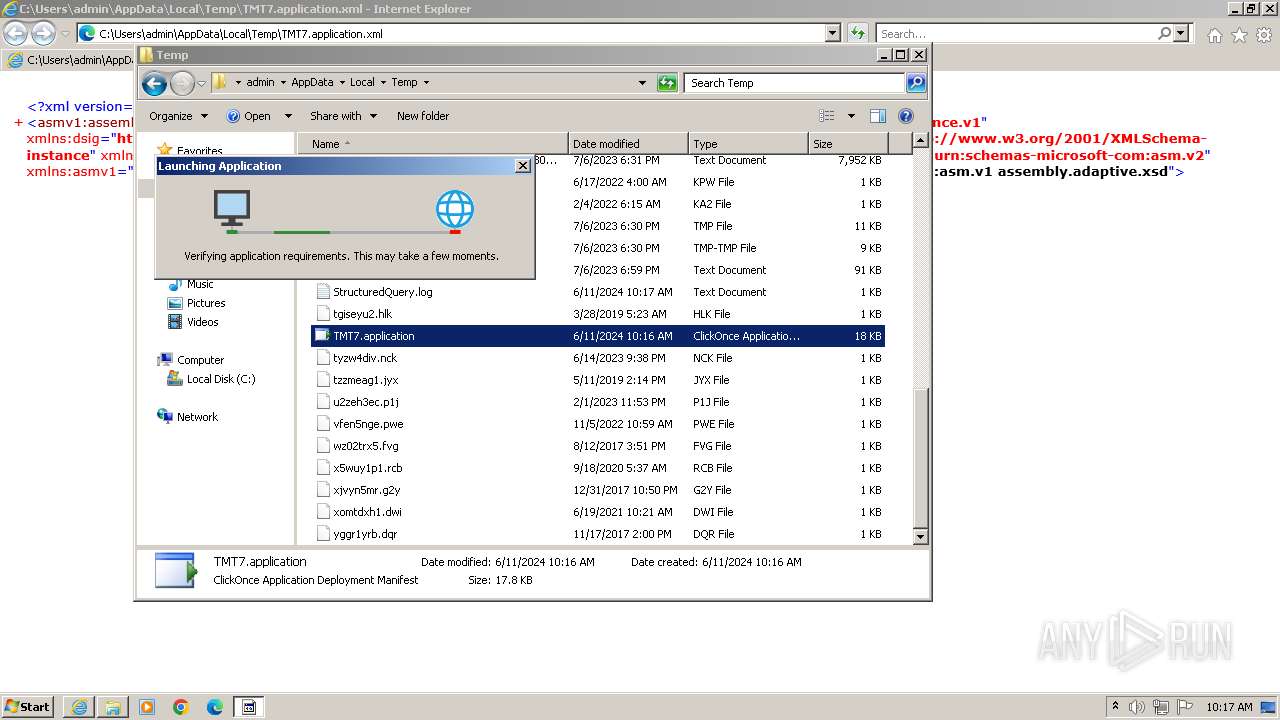The height and width of the screenshot is (720, 1280).
Task: Select vfen5nge.pwe file
Action: (x=598, y=424)
